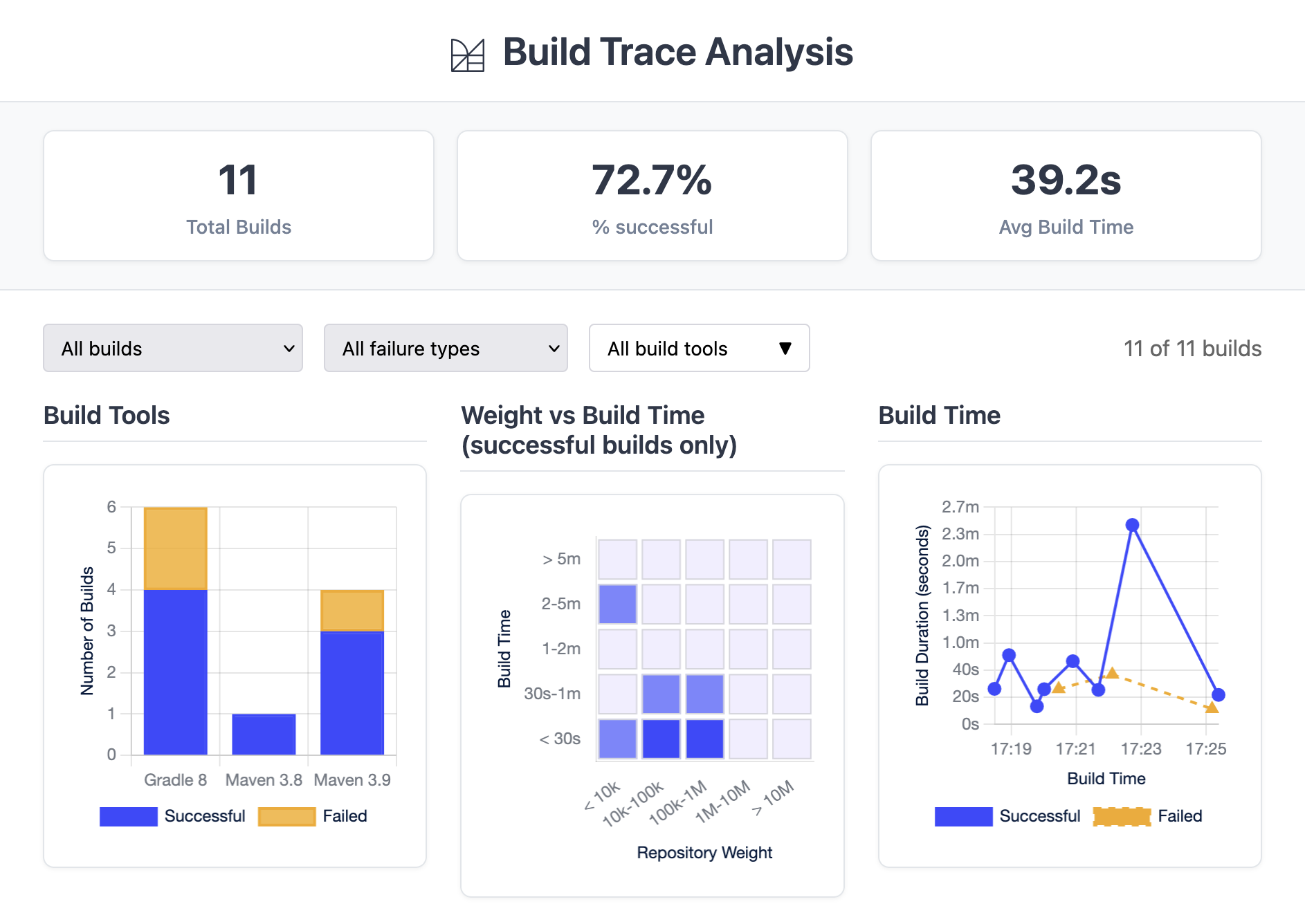Toggle Failed legend in Build Tools chart
The width and height of the screenshot is (1305, 924).
pyautogui.click(x=313, y=816)
